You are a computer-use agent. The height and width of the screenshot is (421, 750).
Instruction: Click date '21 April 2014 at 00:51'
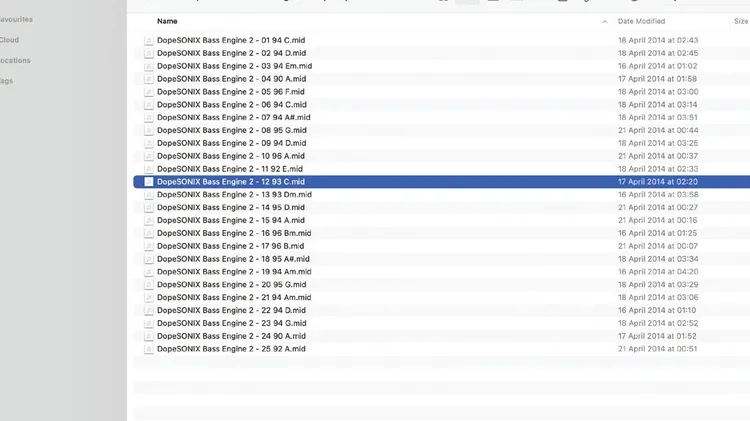(x=657, y=349)
